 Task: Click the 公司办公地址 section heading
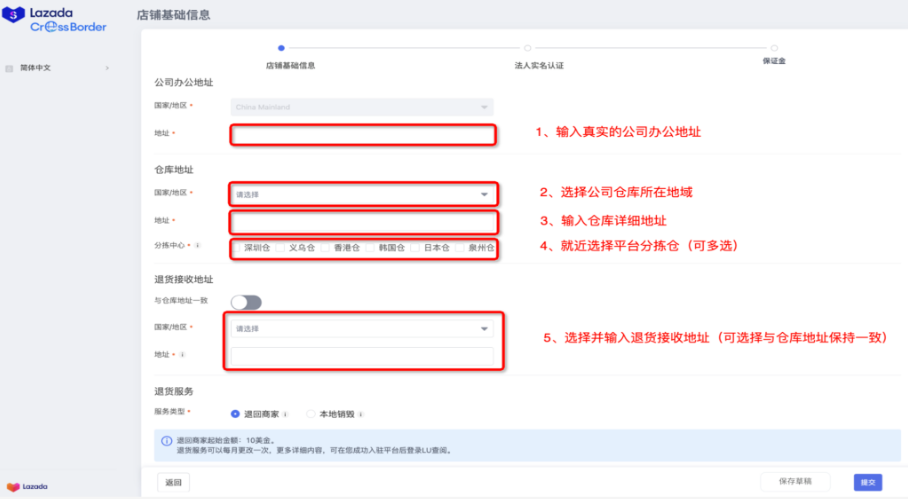[x=184, y=83]
